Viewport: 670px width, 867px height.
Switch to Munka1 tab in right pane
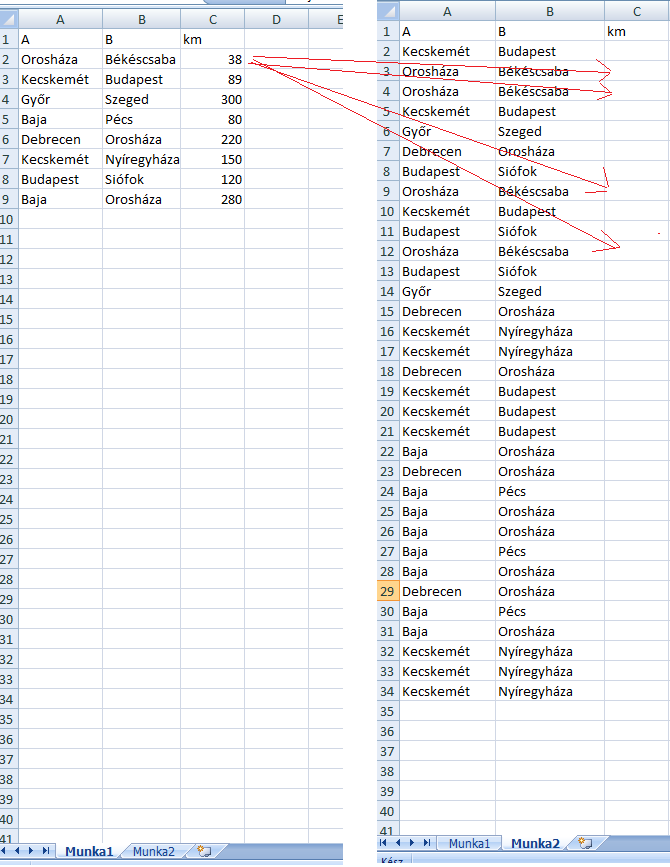click(x=469, y=843)
